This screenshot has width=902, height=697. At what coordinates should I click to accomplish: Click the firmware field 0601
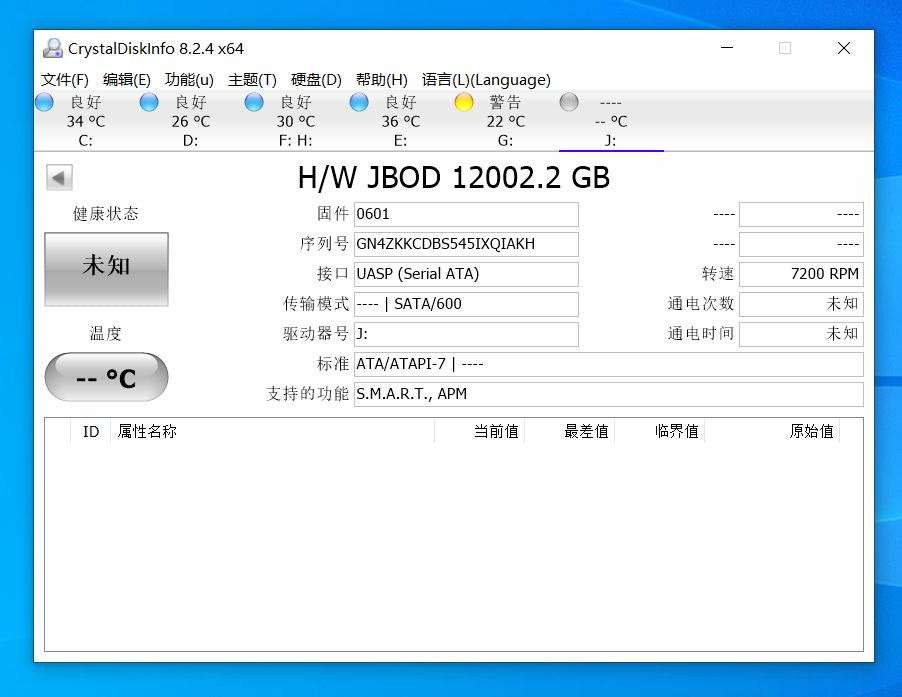pyautogui.click(x=466, y=214)
